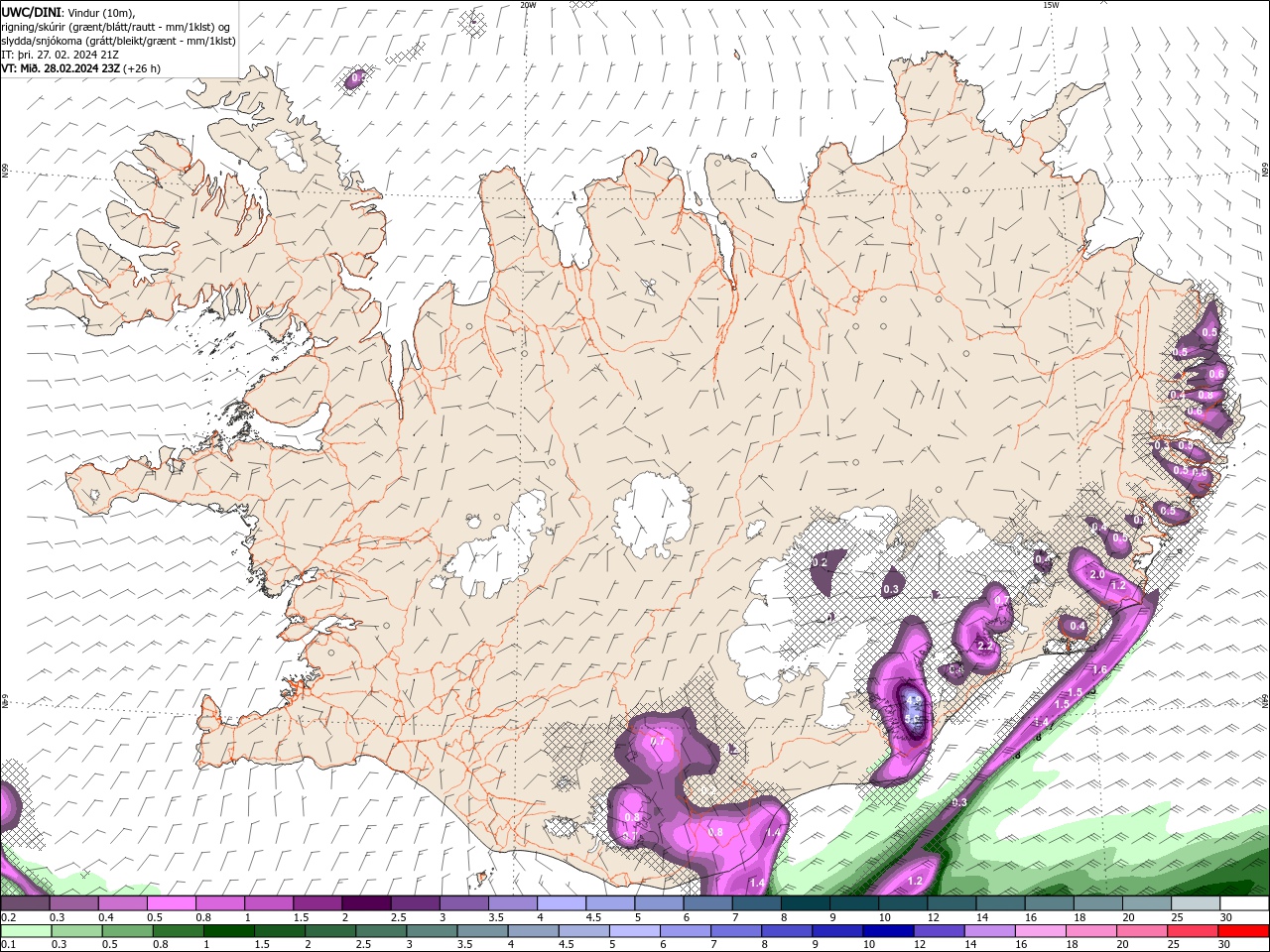
Task: Click the 2.2 precipitation value on the map
Action: (x=985, y=646)
